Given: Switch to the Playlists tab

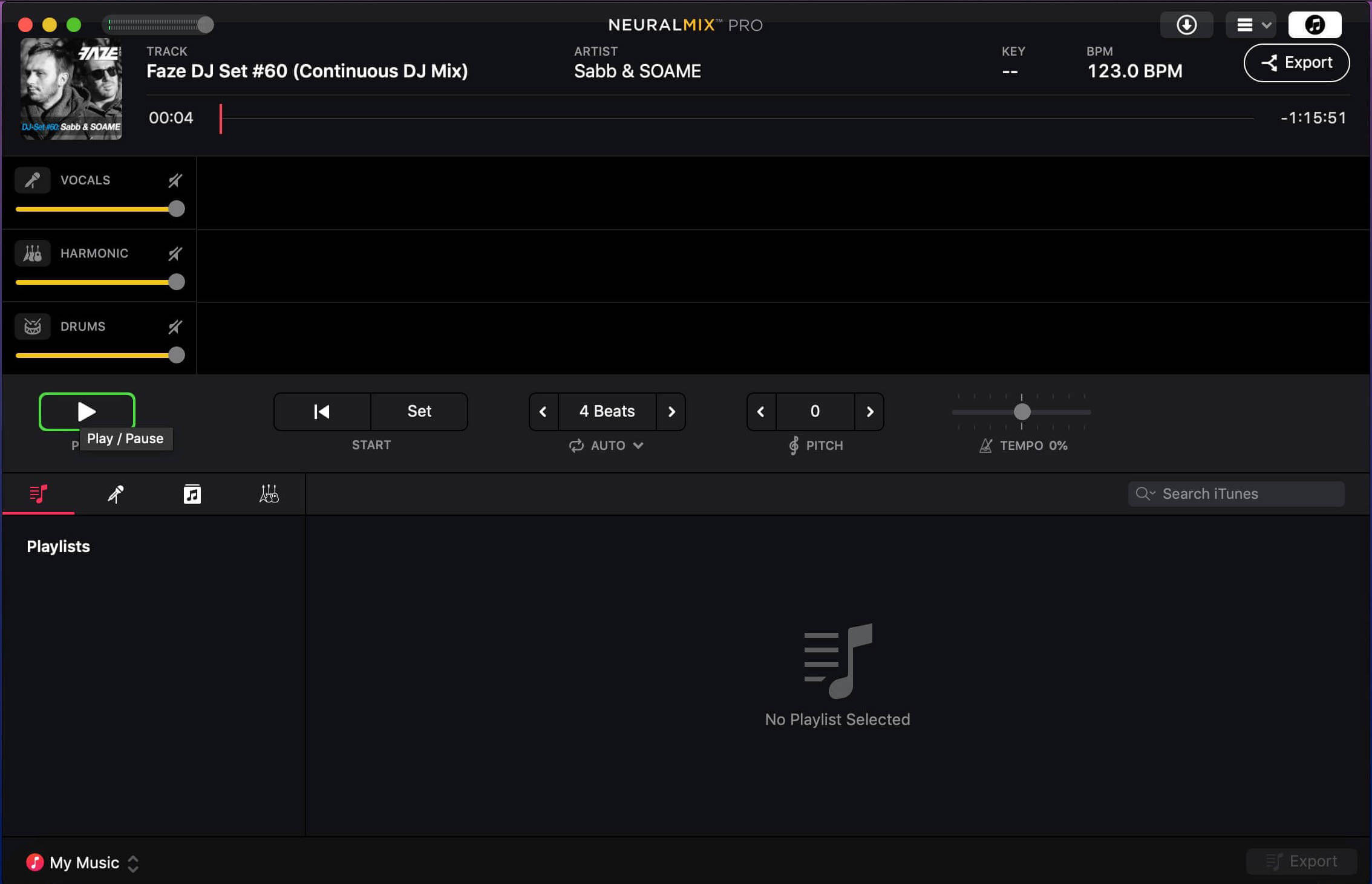Looking at the screenshot, I should click(39, 494).
